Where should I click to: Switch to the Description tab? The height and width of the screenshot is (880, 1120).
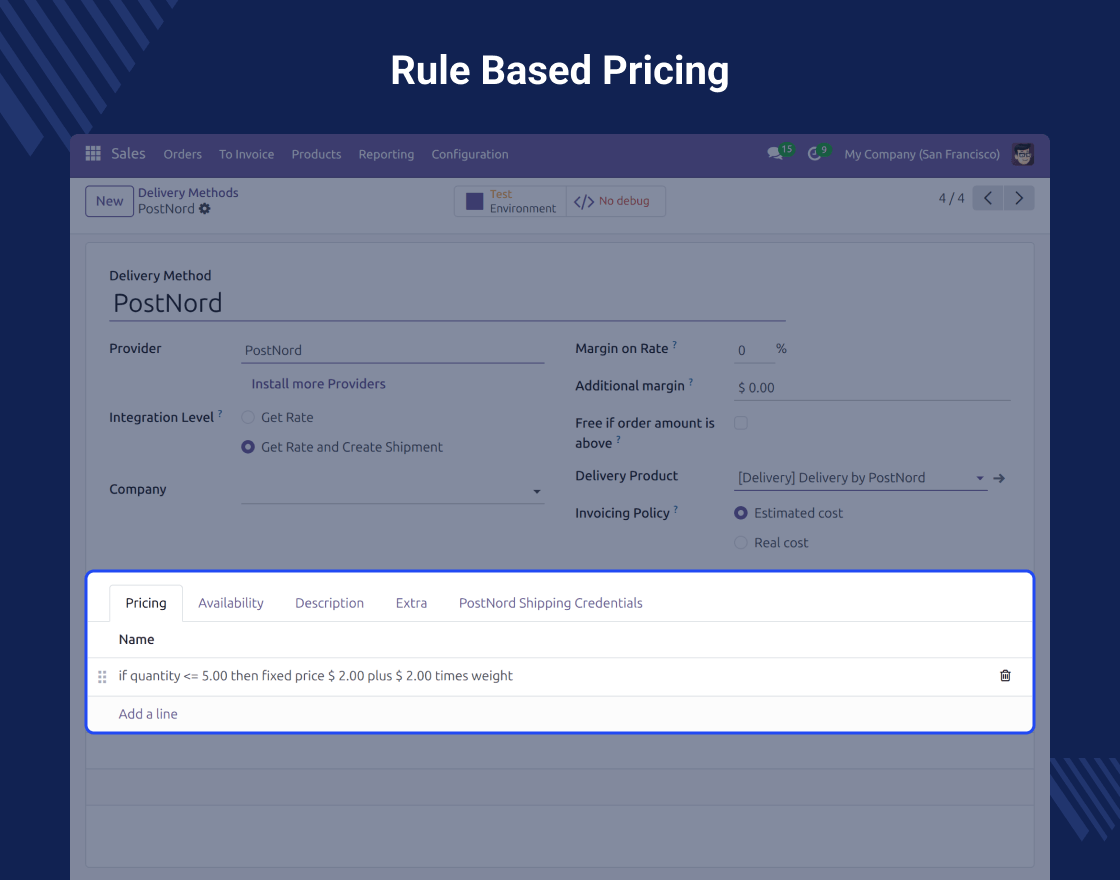click(329, 603)
